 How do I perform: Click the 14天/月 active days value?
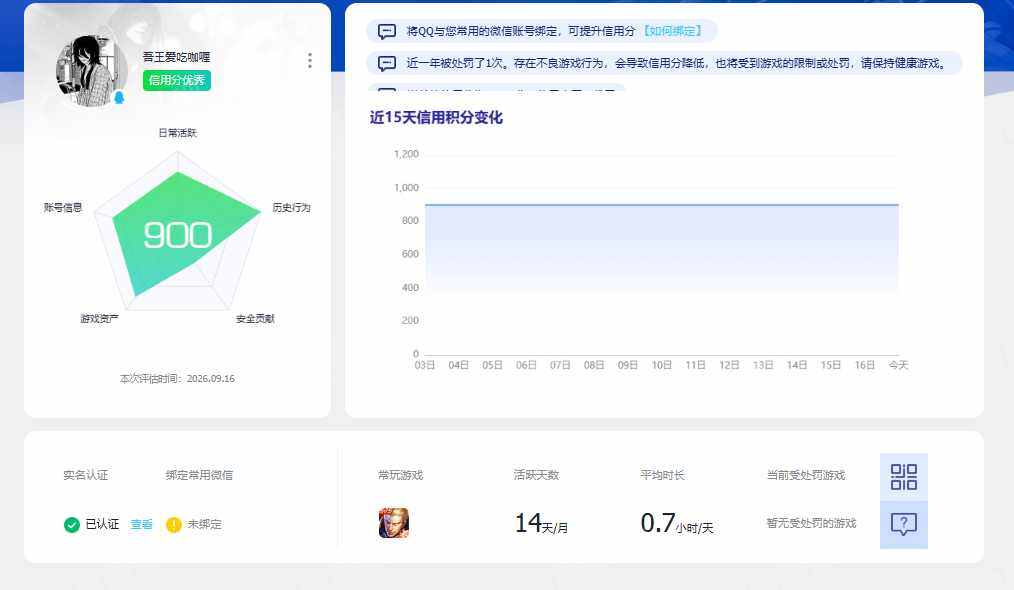point(541,523)
